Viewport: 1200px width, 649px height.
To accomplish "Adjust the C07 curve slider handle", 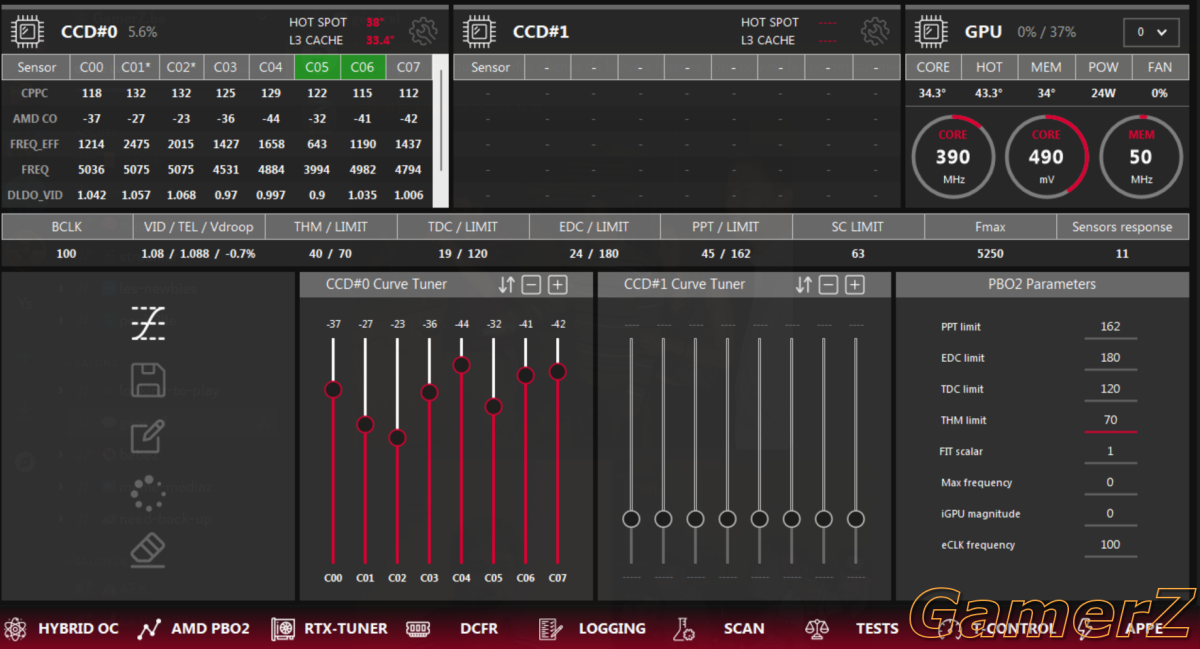I will (558, 372).
